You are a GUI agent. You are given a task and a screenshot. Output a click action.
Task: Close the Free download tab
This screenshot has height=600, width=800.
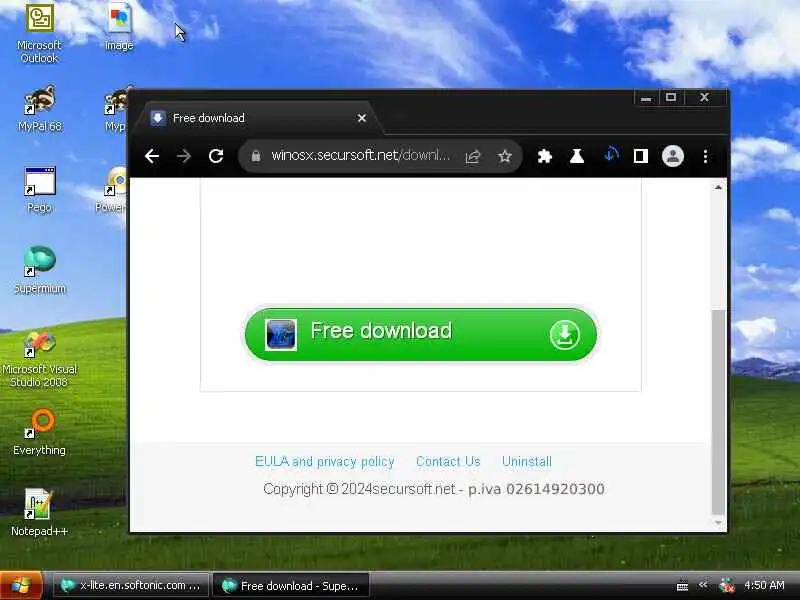[362, 118]
